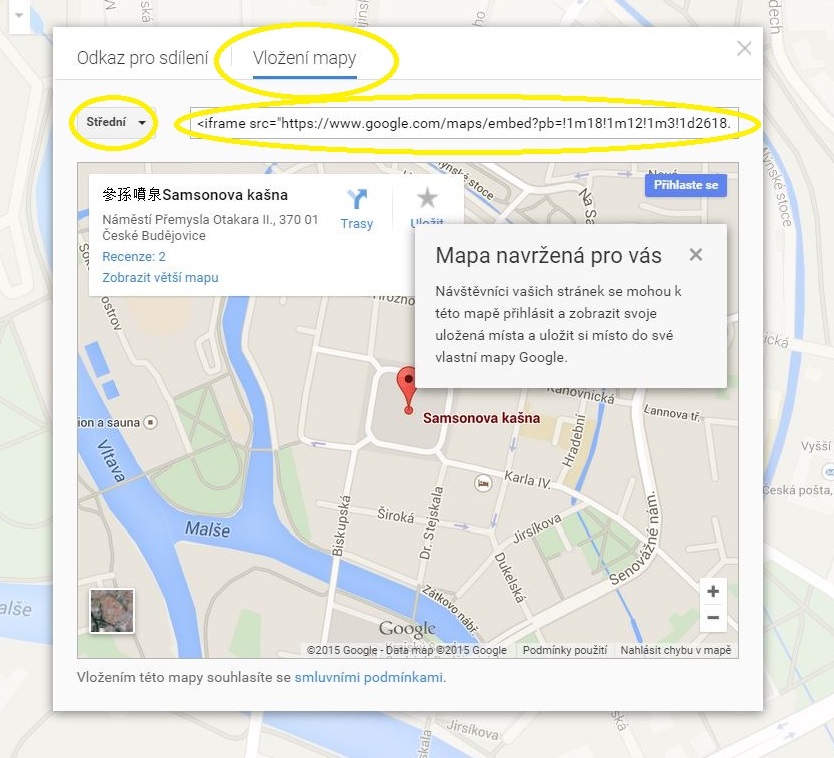Click the Samsonova kašna red map label
This screenshot has height=758, width=834.
coord(481,418)
